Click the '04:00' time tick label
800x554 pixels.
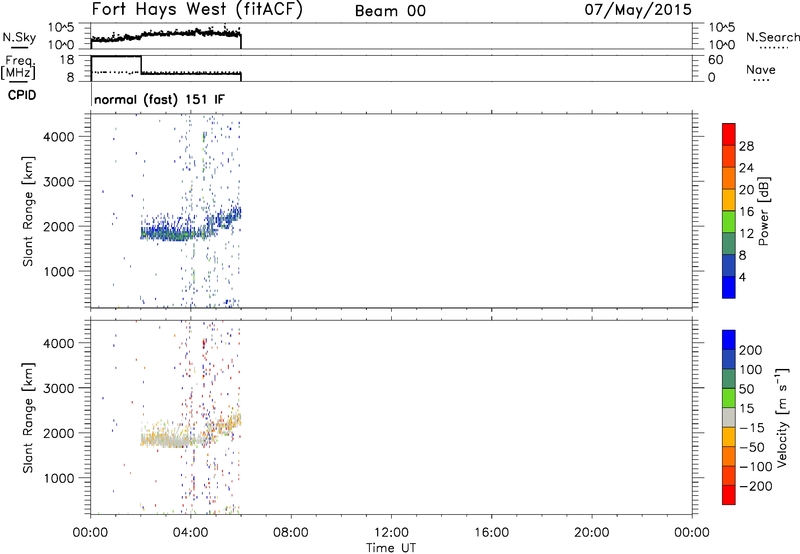click(x=191, y=533)
